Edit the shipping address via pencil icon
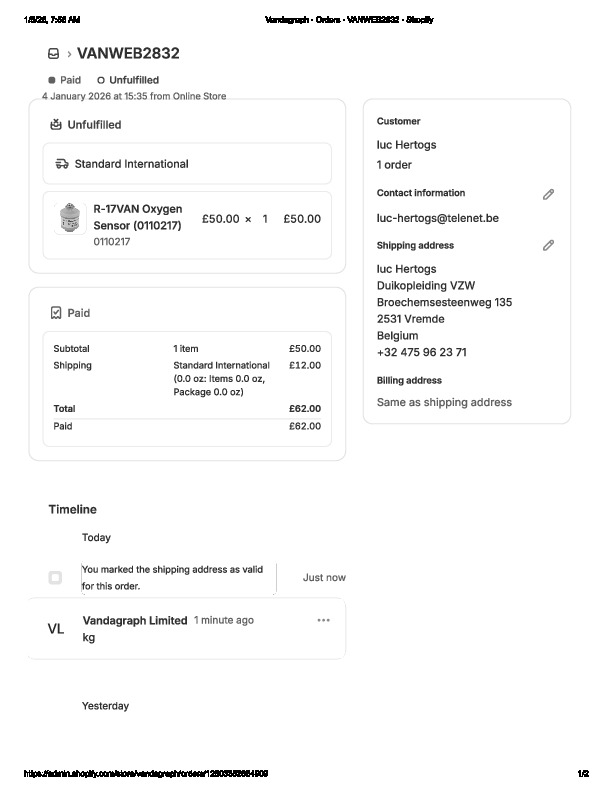Viewport: 612px width, 792px height. 548,245
